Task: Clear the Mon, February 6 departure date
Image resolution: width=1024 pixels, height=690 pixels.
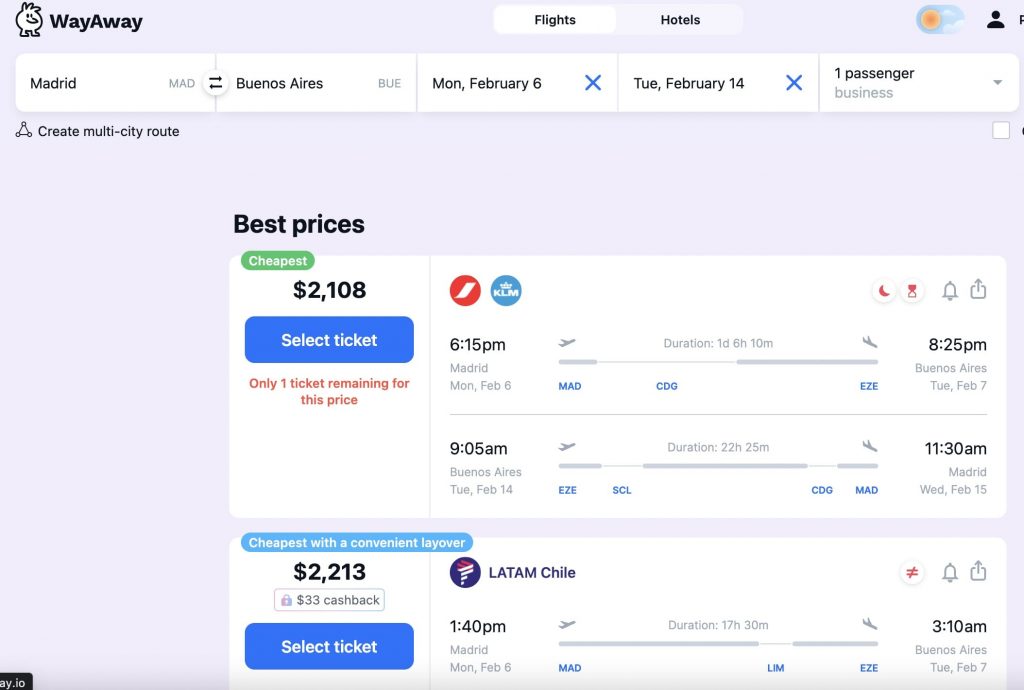Action: pos(593,83)
